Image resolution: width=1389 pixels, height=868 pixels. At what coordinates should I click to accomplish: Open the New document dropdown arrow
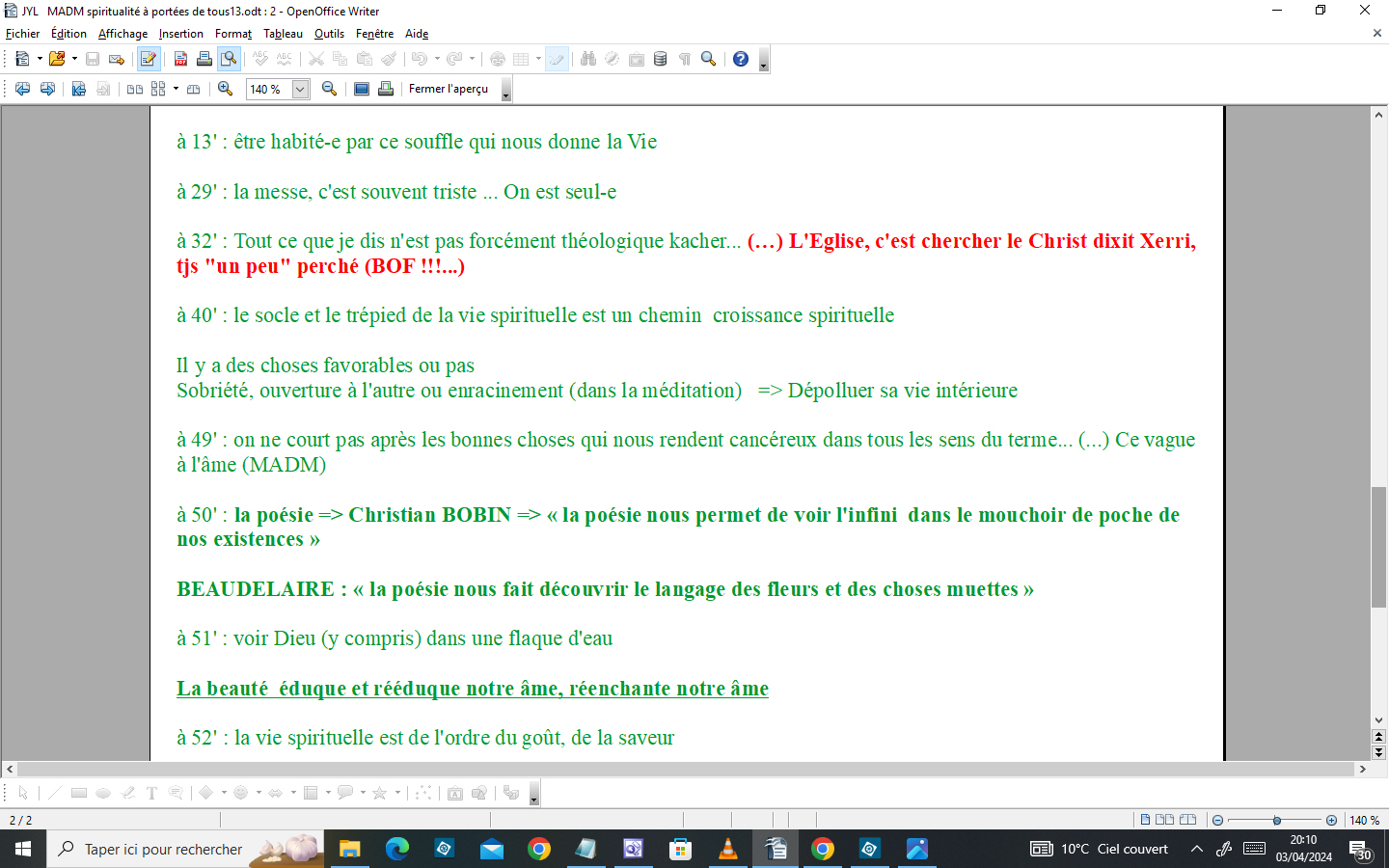coord(40,59)
